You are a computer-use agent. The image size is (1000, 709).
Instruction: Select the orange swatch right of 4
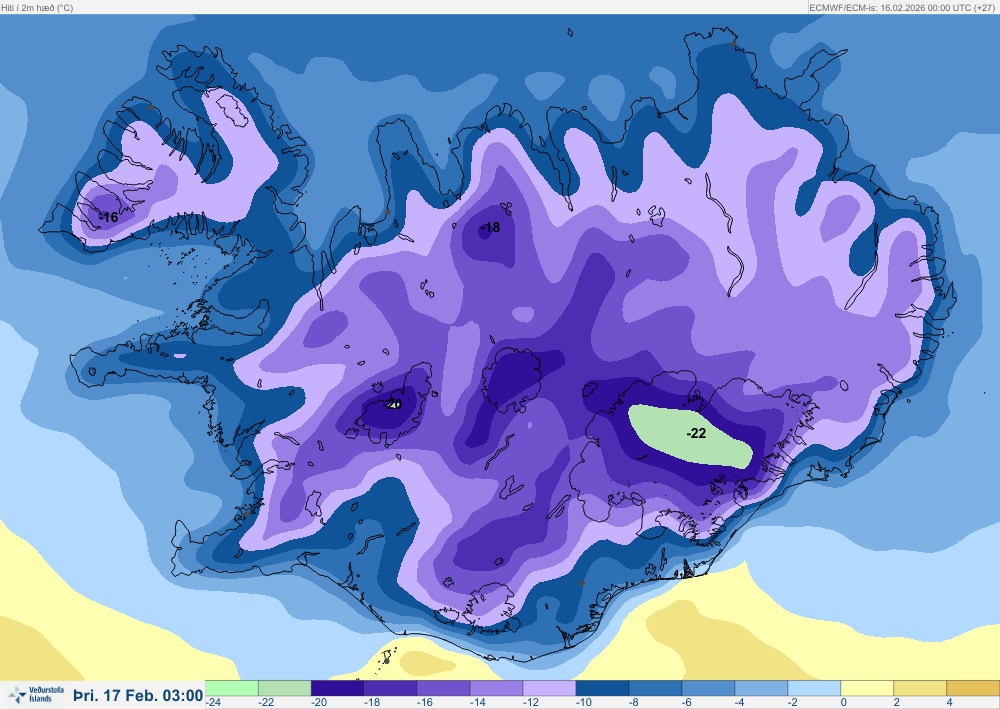[x=973, y=688]
